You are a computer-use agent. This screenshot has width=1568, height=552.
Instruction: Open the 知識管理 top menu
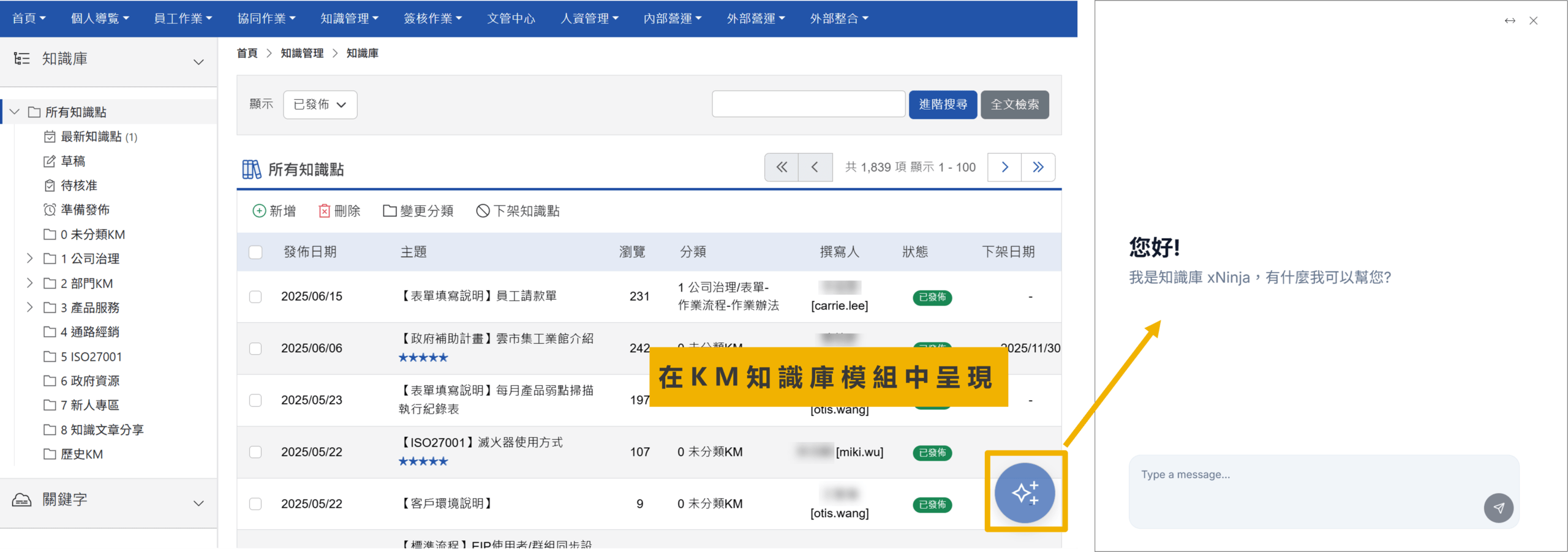click(349, 18)
